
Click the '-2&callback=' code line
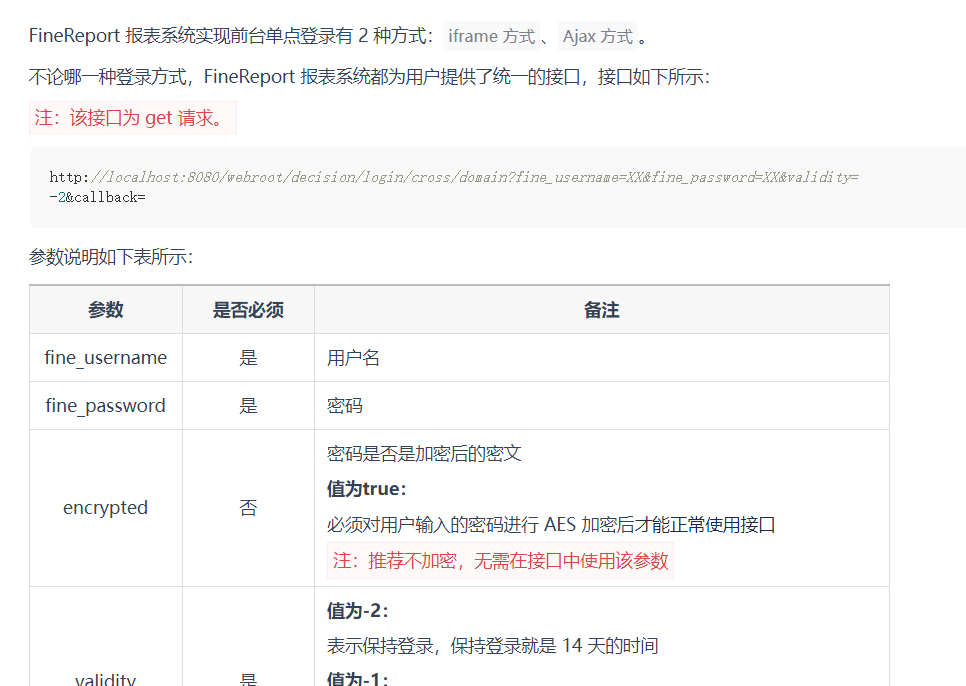point(97,197)
